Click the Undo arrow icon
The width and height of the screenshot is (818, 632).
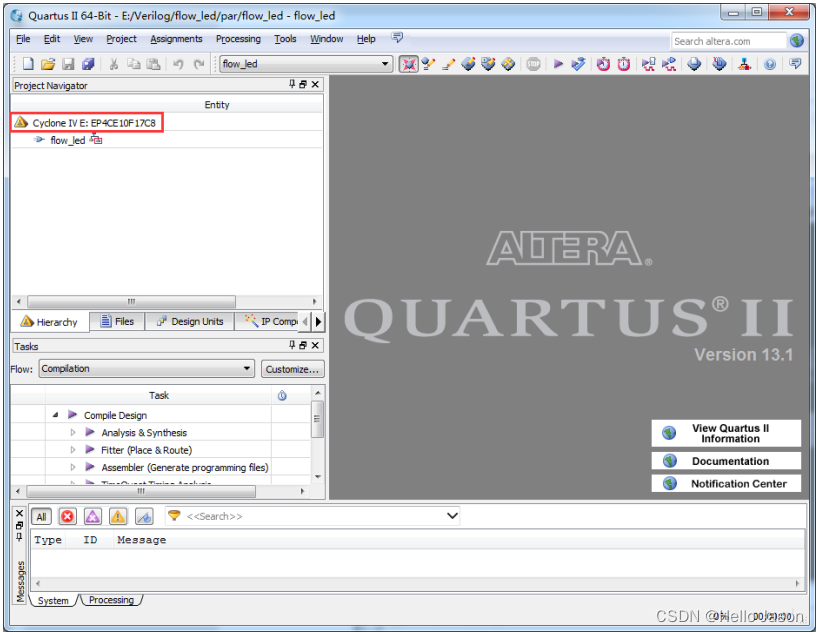[178, 64]
